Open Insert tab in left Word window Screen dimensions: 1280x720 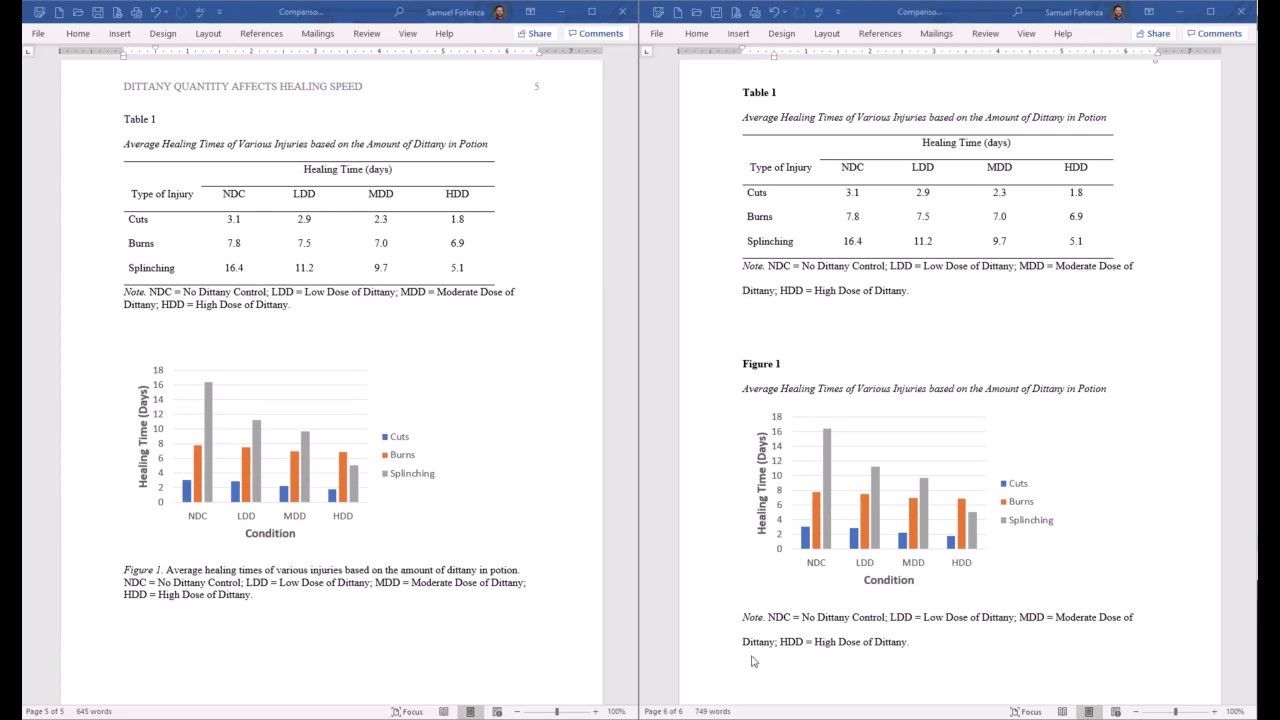(x=120, y=33)
